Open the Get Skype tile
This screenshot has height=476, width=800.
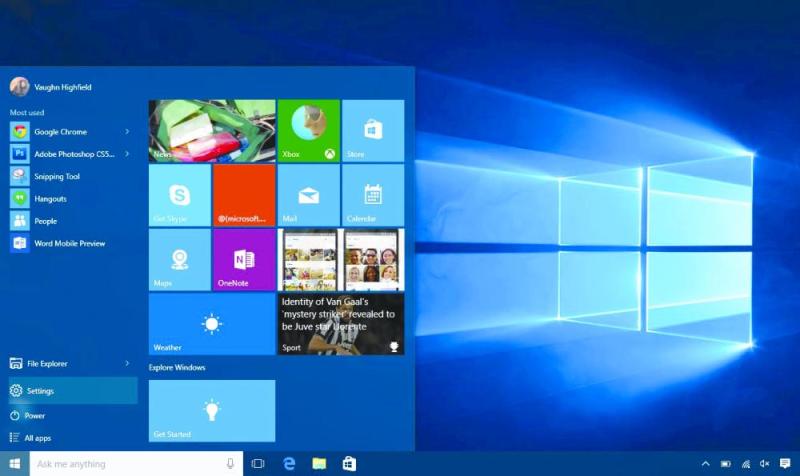(x=180, y=195)
